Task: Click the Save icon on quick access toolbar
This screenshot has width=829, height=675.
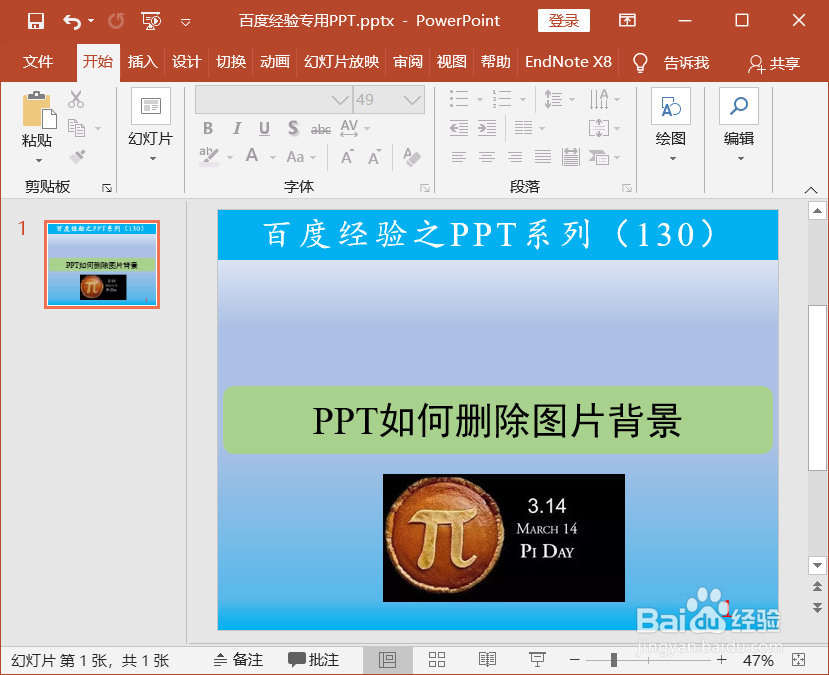Action: pyautogui.click(x=36, y=19)
